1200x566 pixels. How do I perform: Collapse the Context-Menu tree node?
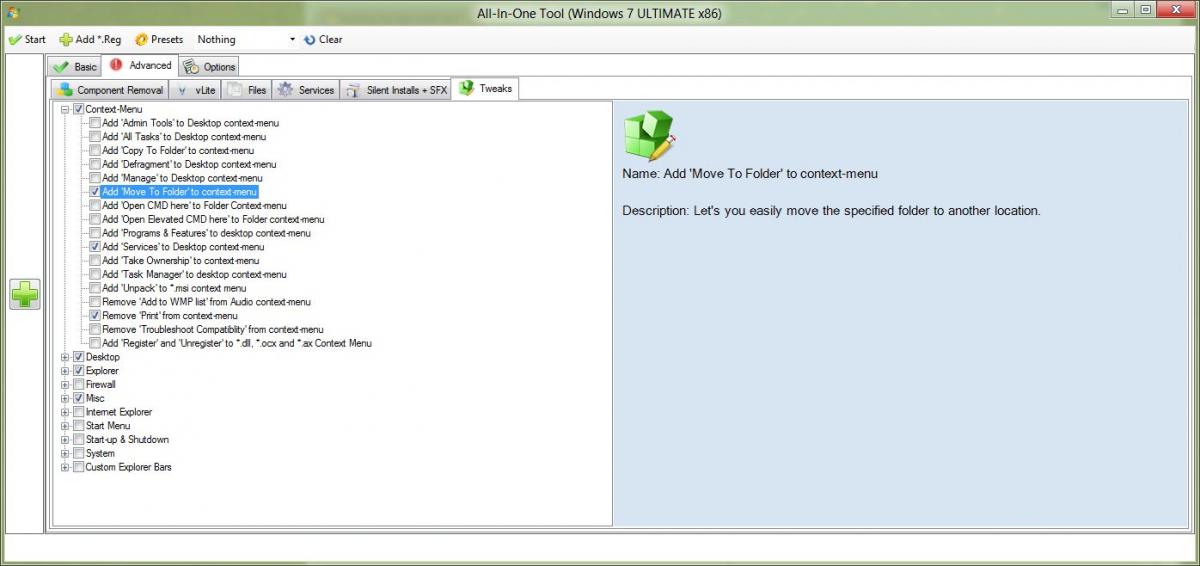coord(65,109)
